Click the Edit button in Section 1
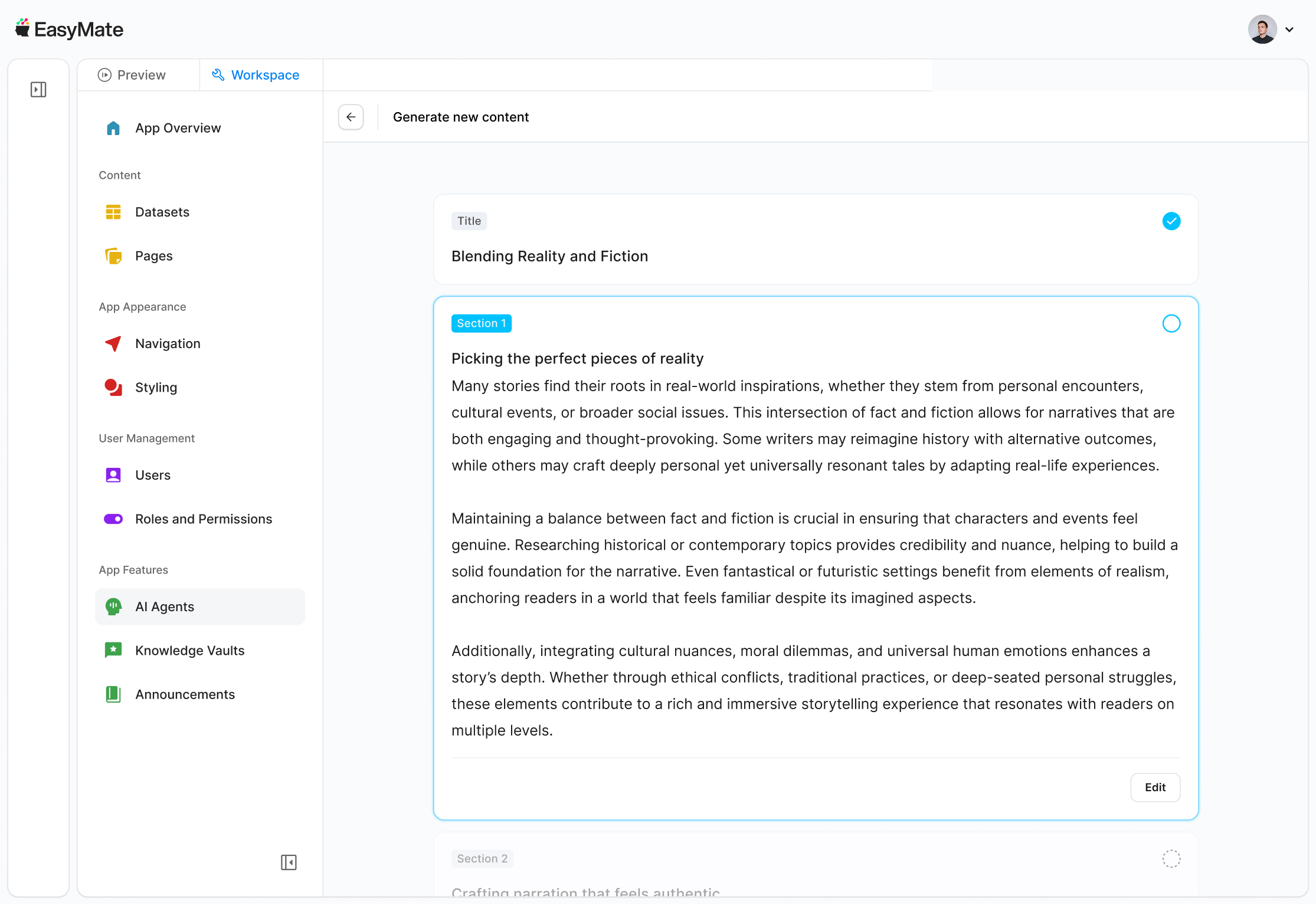The width and height of the screenshot is (1316, 905). 1155,788
